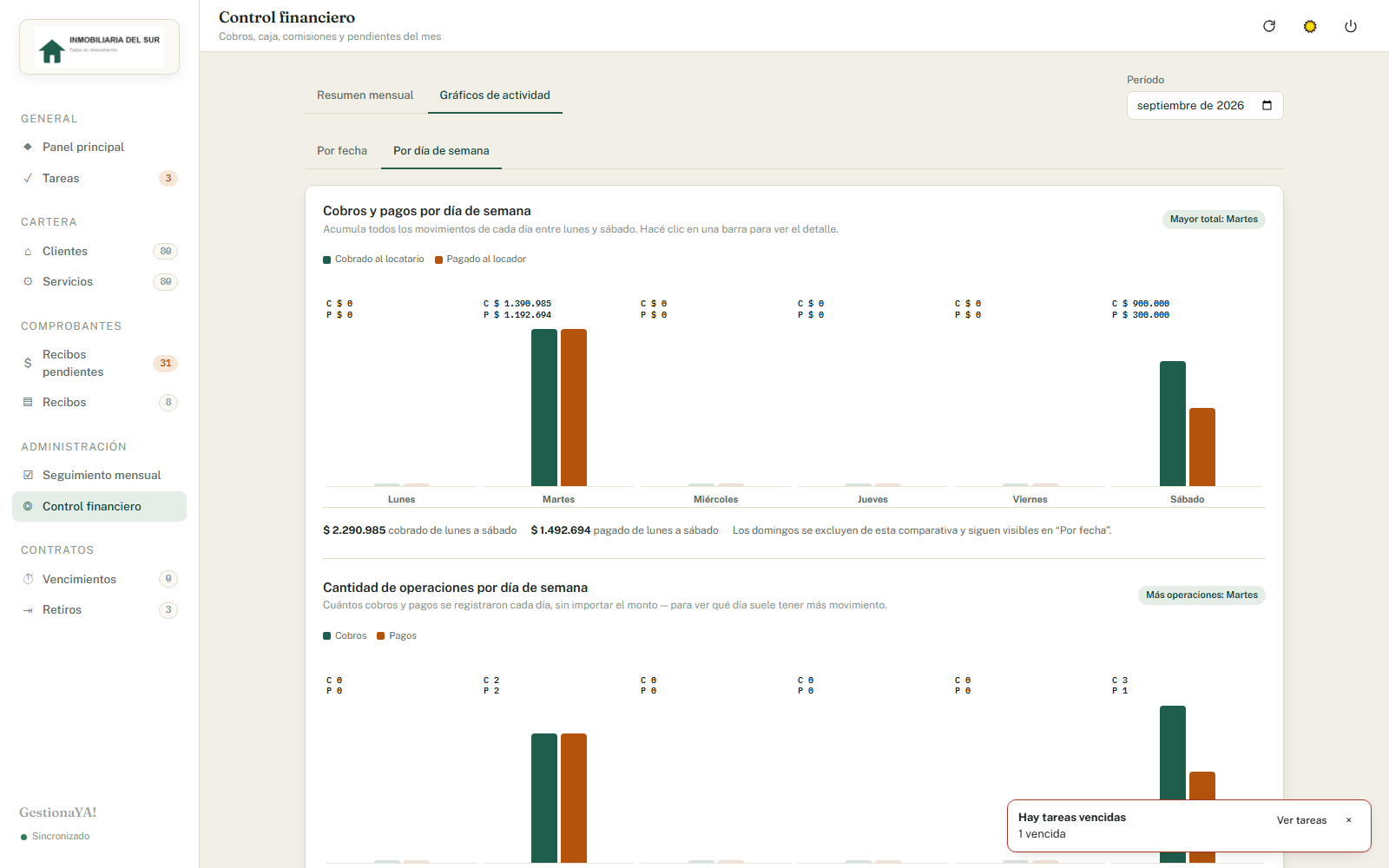The height and width of the screenshot is (868, 1389).
Task: Click the "Hay tareas vencidas" notification title
Action: pos(1072,818)
